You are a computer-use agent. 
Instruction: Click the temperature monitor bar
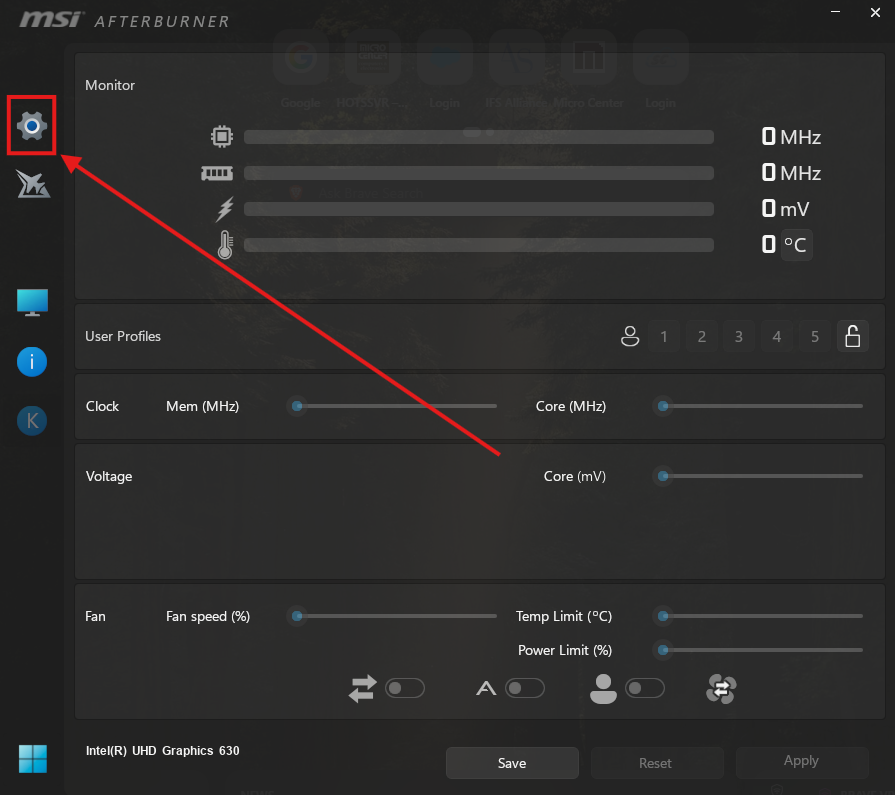click(x=479, y=245)
